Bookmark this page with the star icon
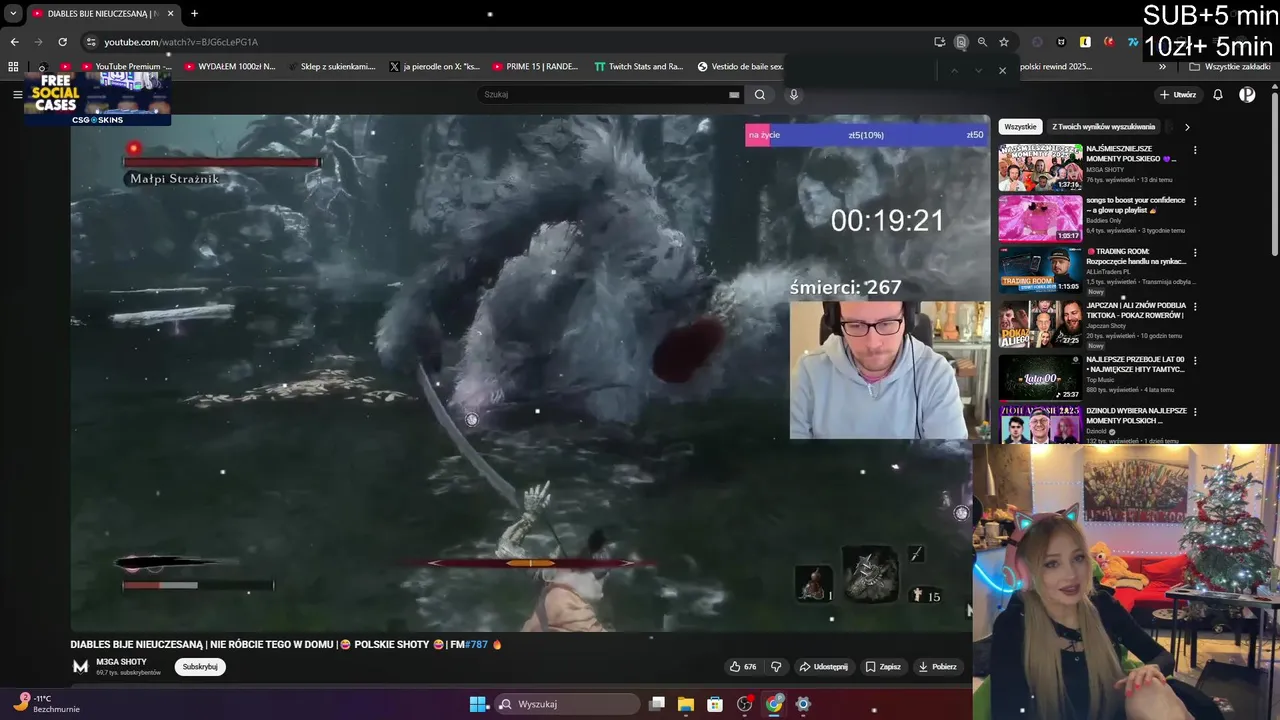1280x720 pixels. click(x=1003, y=42)
